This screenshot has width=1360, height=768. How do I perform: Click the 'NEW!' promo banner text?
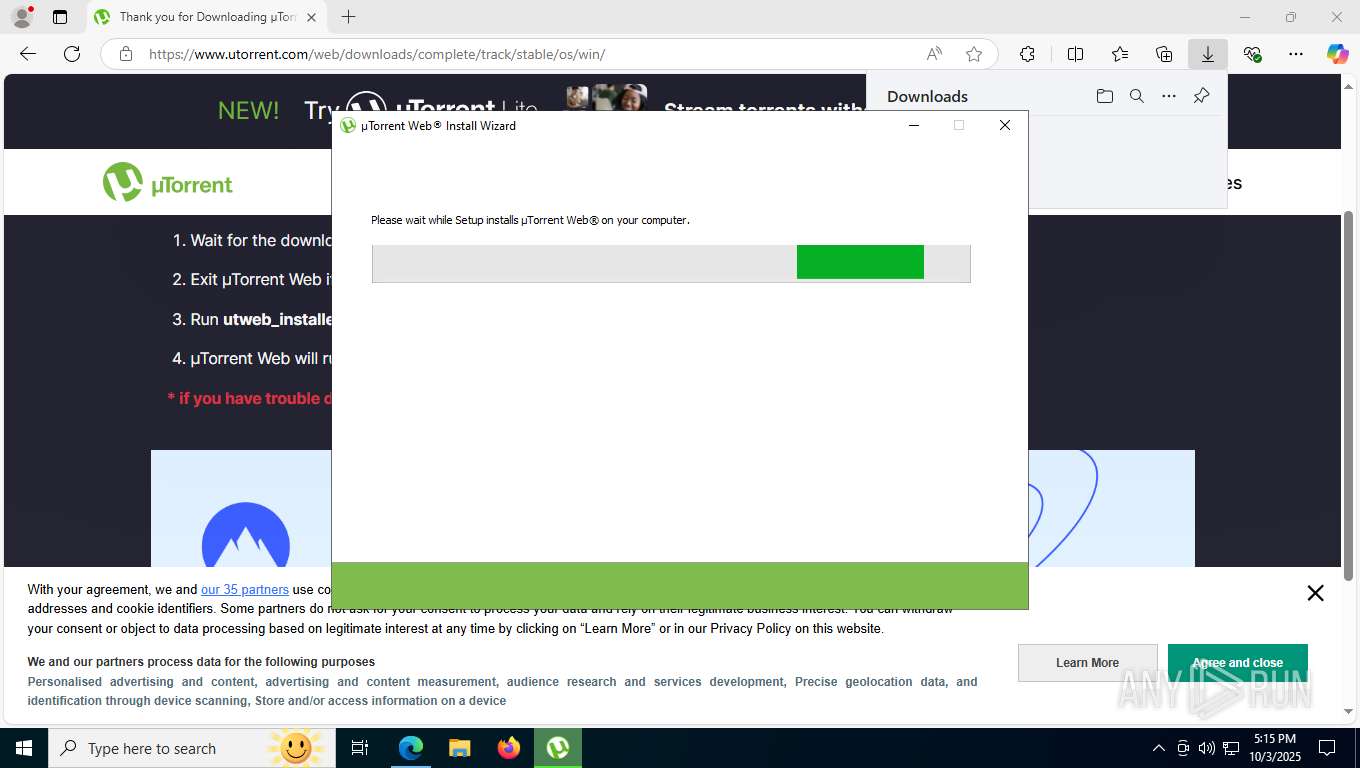click(x=249, y=110)
